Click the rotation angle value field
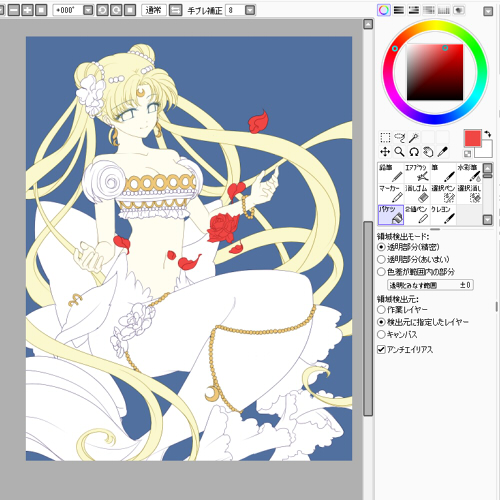500x500 pixels. point(68,10)
